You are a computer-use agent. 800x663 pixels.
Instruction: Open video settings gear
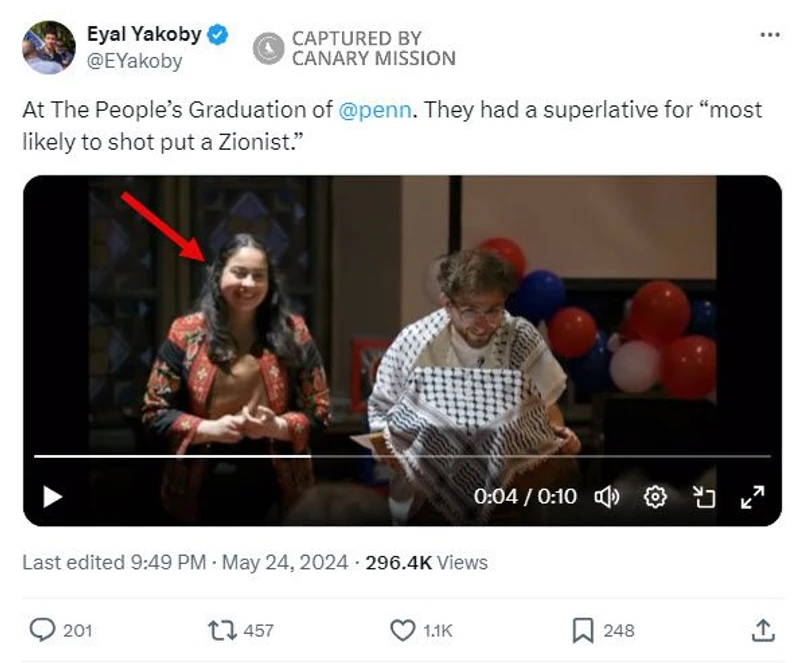655,496
